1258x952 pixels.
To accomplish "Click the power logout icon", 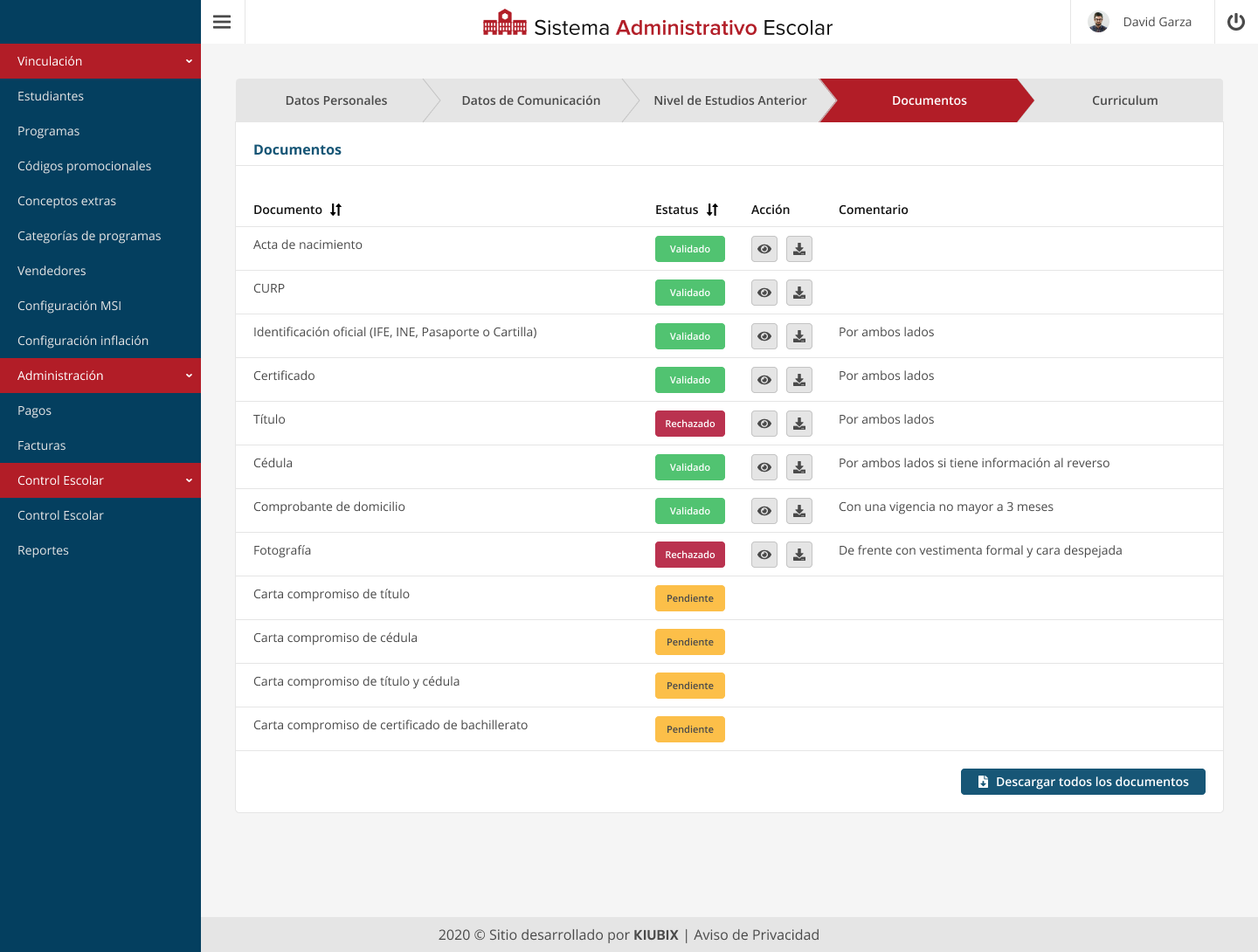I will tap(1235, 22).
